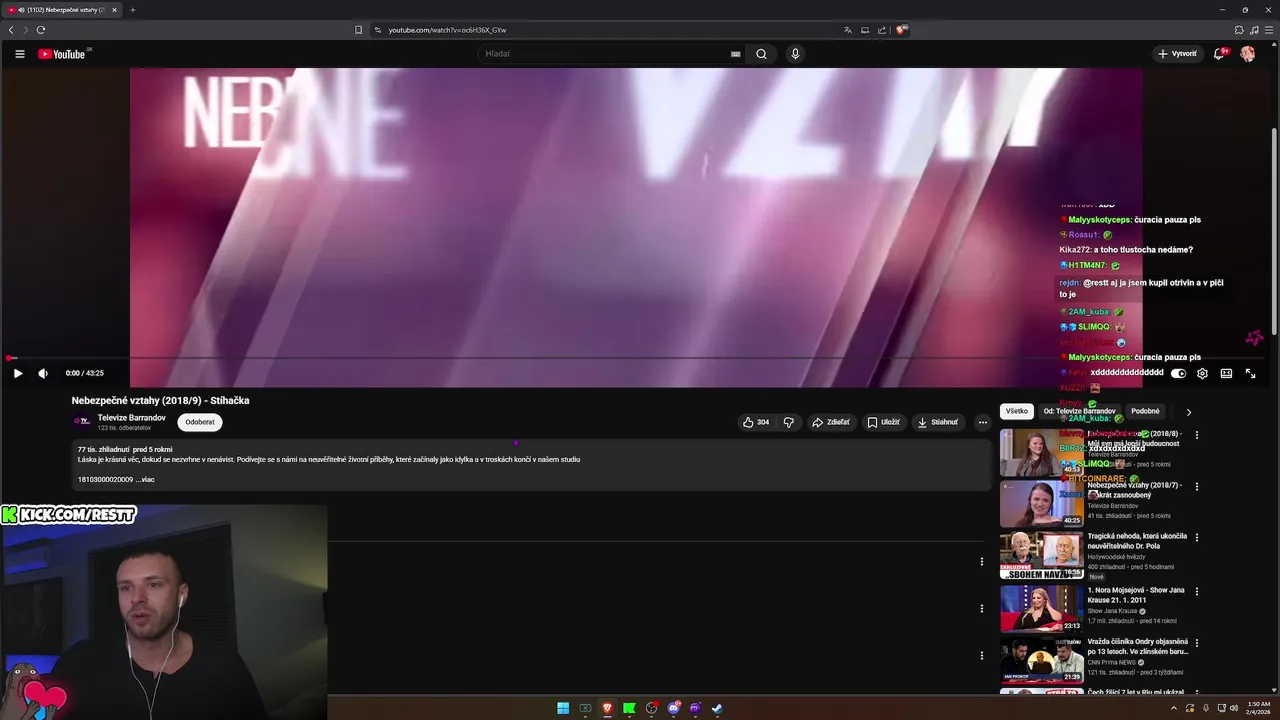The height and width of the screenshot is (720, 1280).
Task: Open the Vytvoriť create menu
Action: pyautogui.click(x=1177, y=54)
